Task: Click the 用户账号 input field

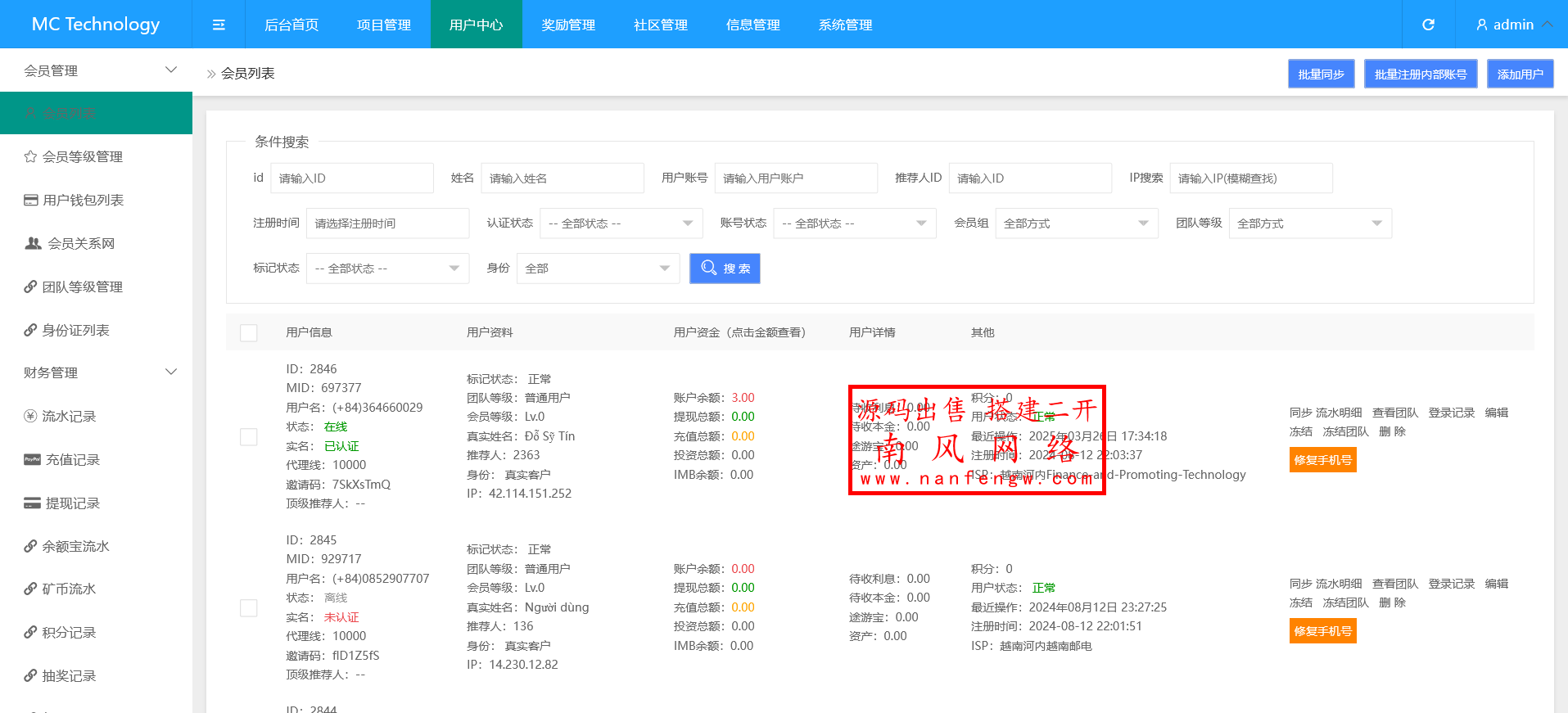Action: pos(795,178)
